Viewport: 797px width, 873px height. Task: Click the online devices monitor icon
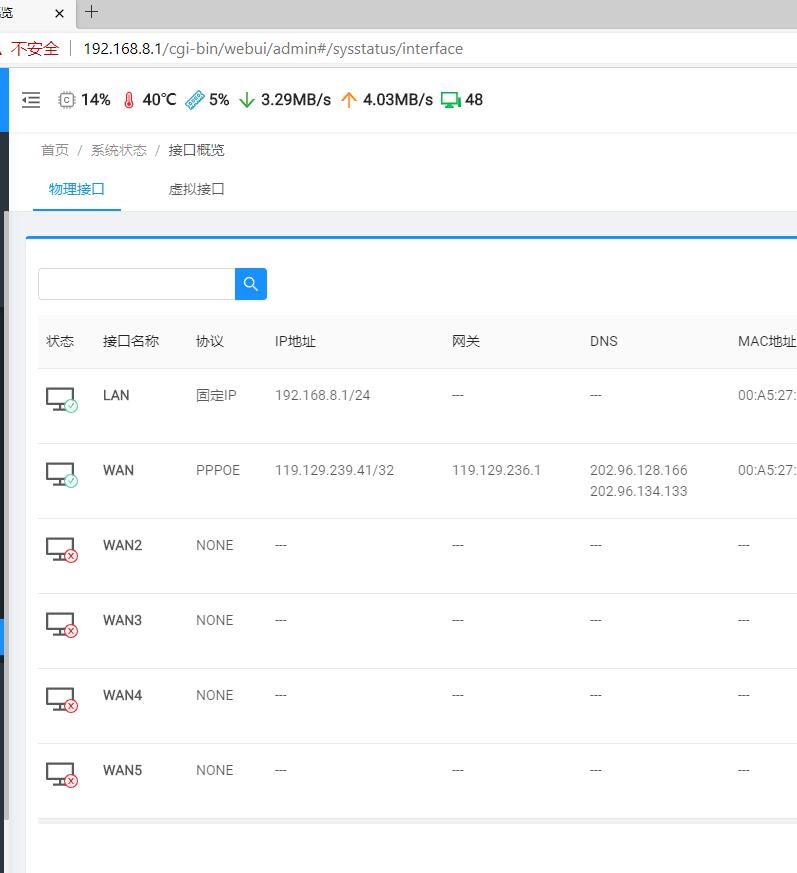click(451, 100)
